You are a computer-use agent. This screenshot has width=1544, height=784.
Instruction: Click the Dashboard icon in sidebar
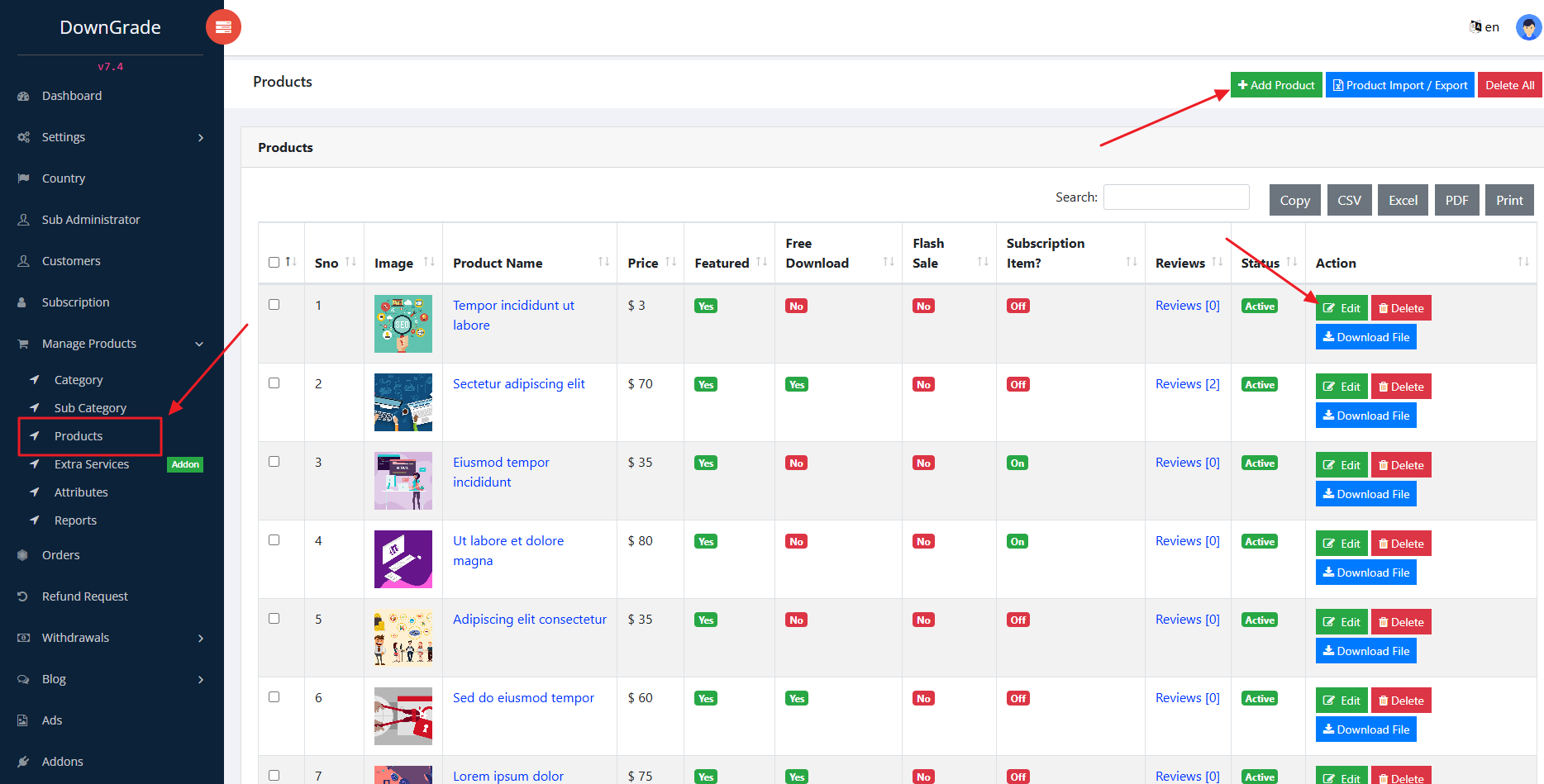click(x=23, y=96)
